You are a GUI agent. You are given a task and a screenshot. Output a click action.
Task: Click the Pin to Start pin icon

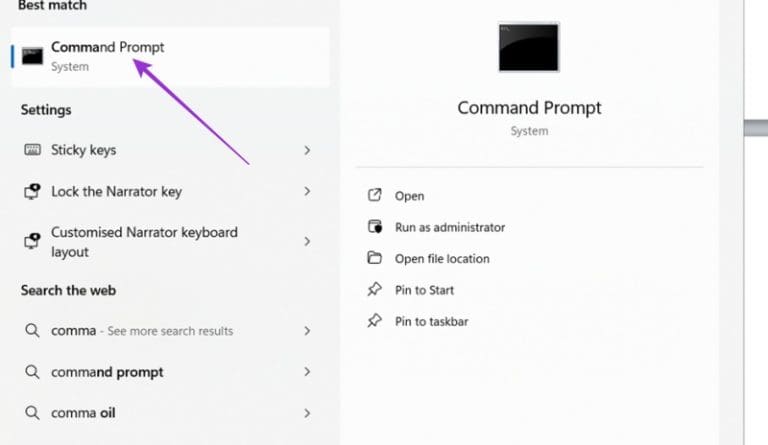(x=375, y=290)
